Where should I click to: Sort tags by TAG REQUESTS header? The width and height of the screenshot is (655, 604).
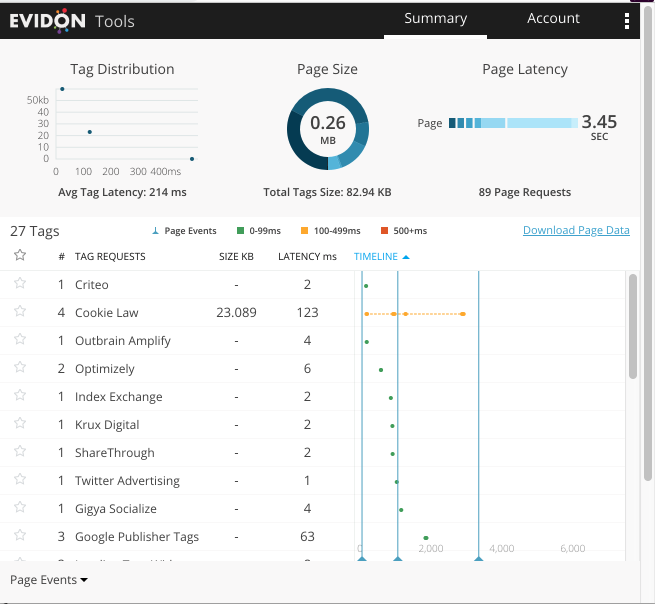[110, 257]
